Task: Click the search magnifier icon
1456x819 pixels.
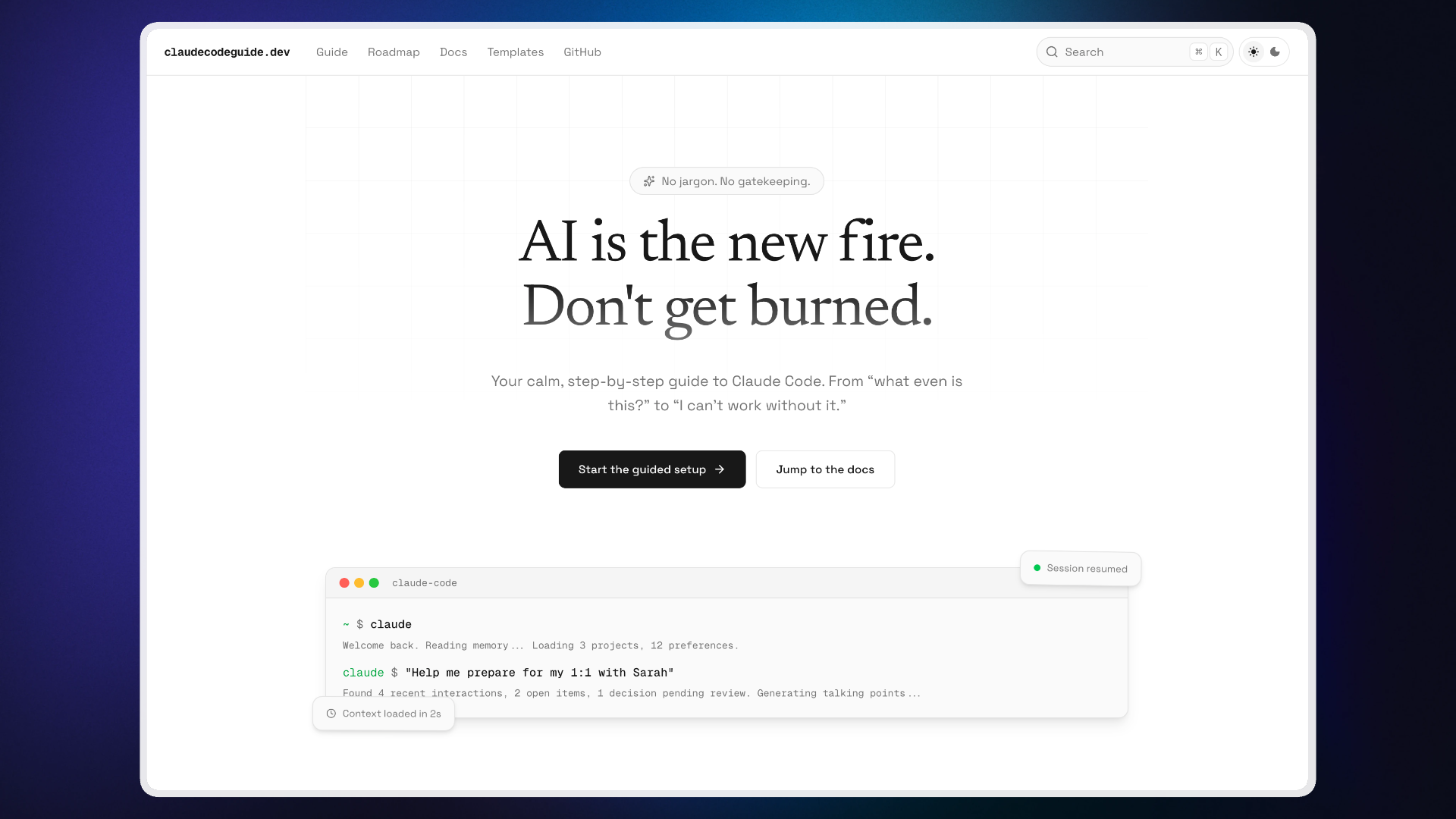Action: 1052,52
